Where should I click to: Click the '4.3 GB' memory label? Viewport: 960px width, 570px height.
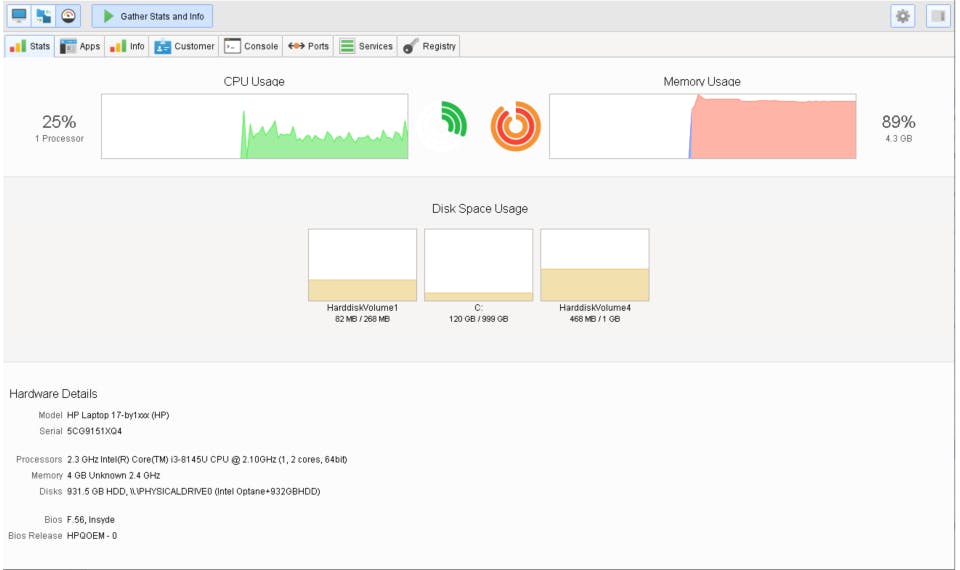(898, 138)
